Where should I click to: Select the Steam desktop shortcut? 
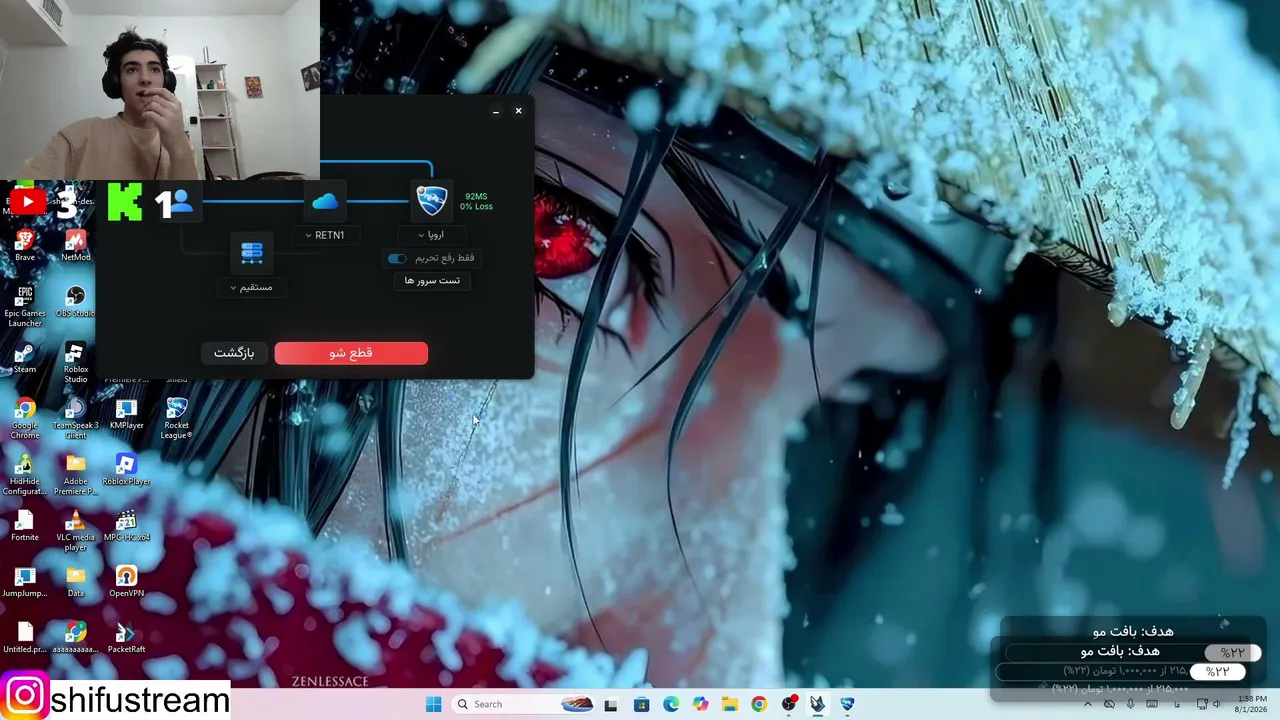click(25, 357)
